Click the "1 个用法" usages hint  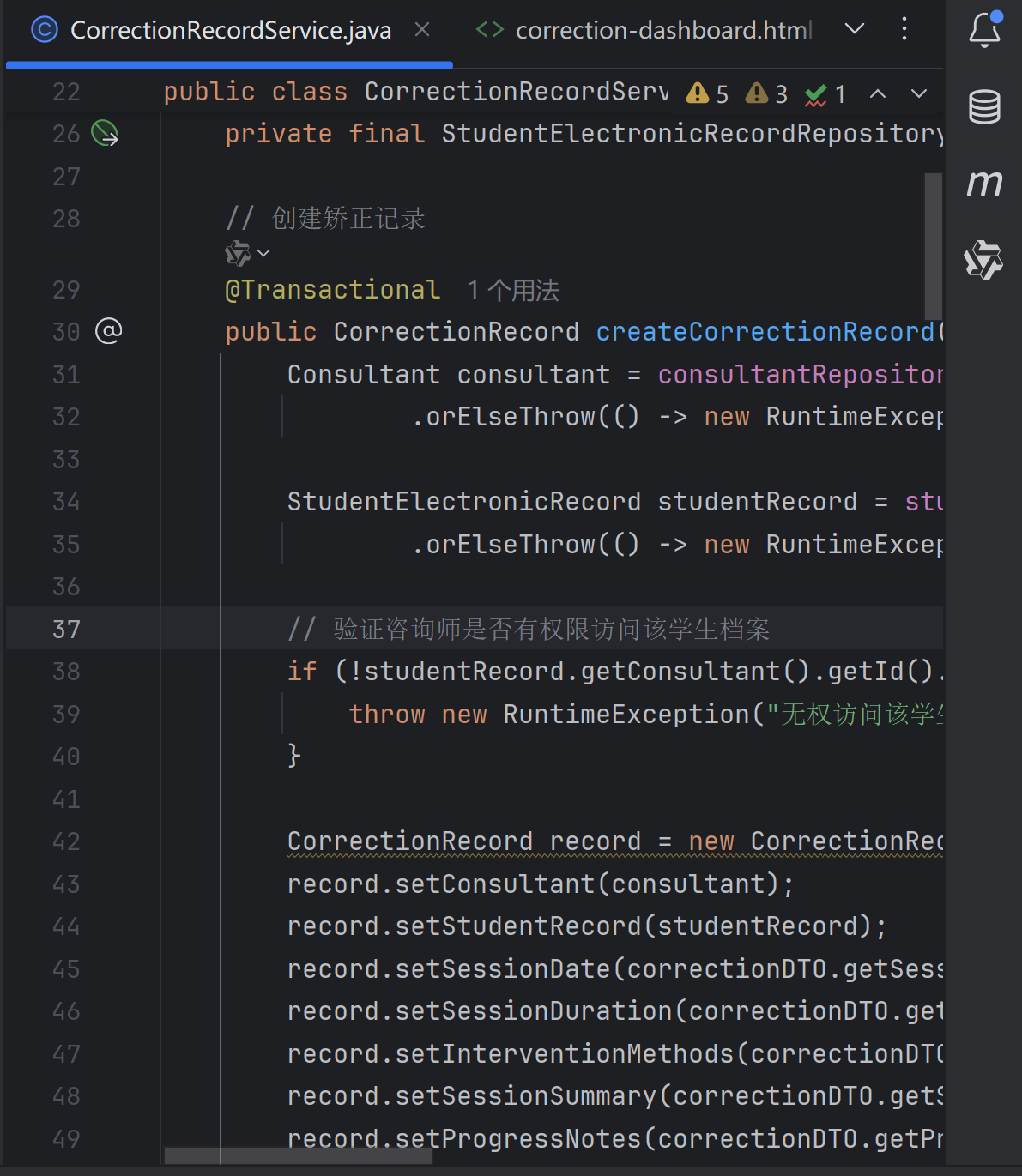point(513,291)
